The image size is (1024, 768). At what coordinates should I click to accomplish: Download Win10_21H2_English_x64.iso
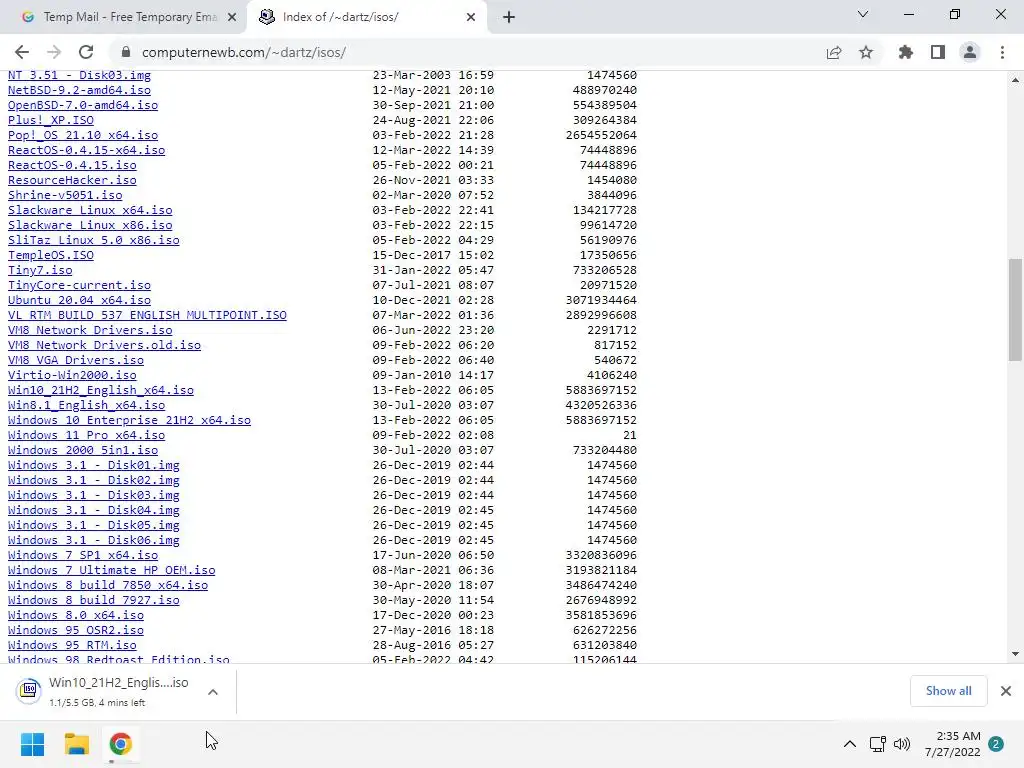[x=101, y=391]
